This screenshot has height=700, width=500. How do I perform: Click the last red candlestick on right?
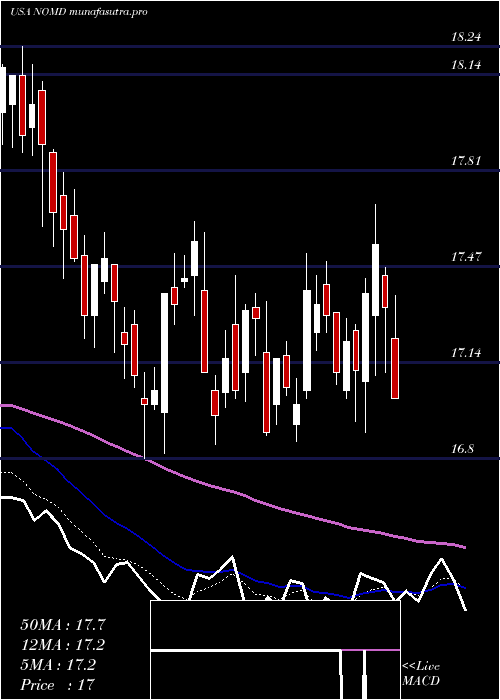coord(395,368)
